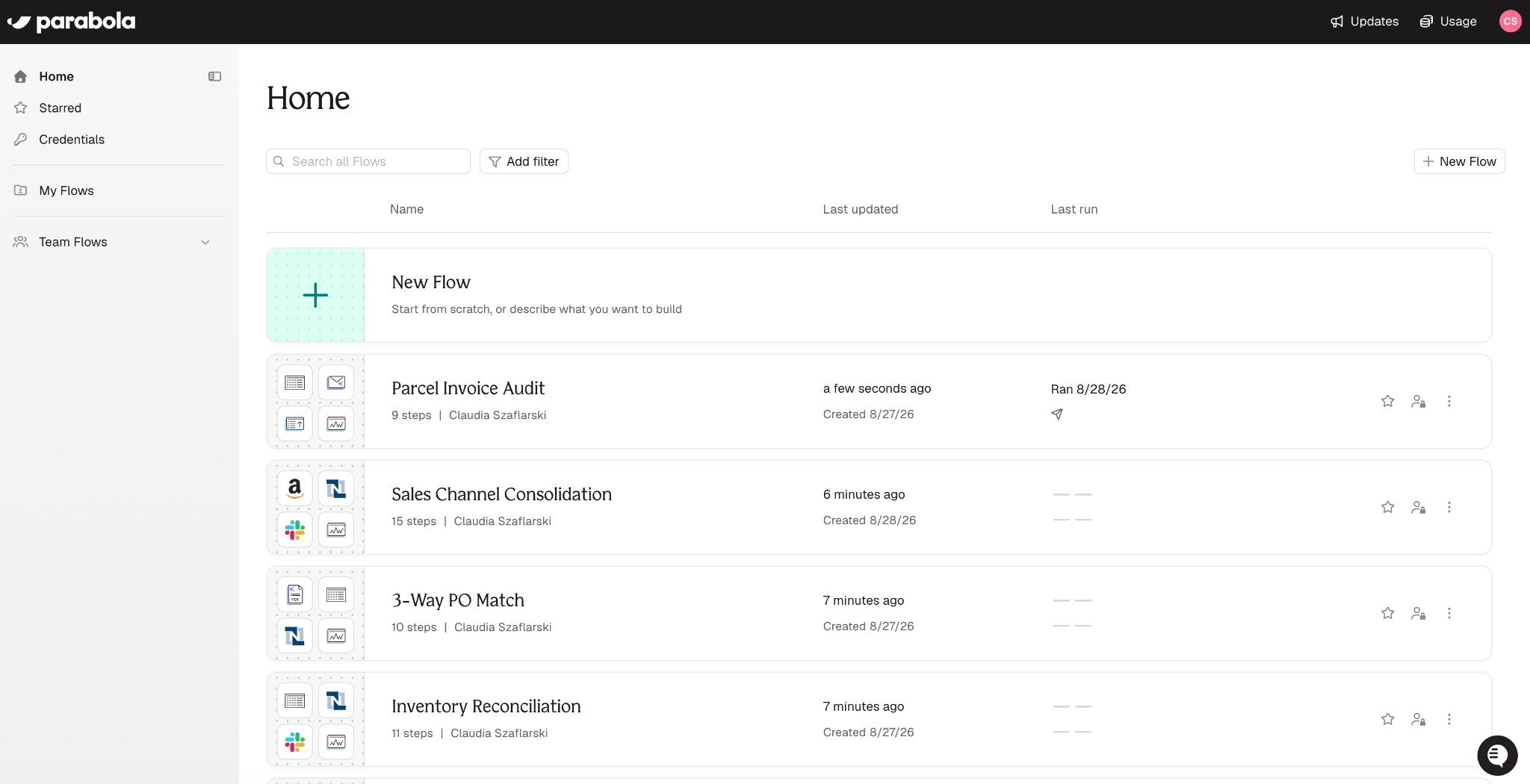
Task: Star the Parcel Invoice Audit flow
Action: coord(1387,401)
